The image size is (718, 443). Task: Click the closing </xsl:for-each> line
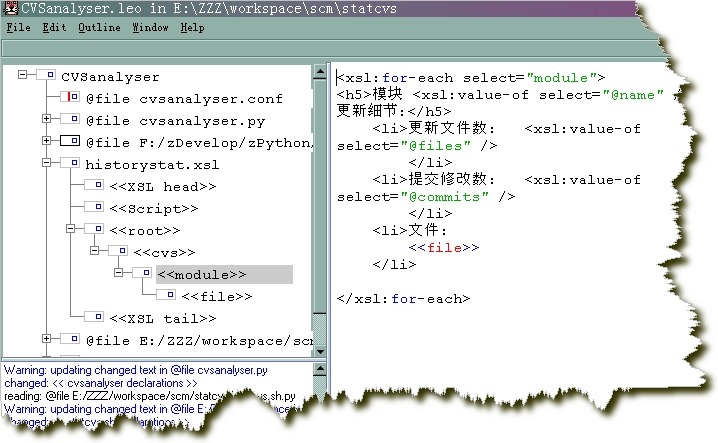tap(403, 299)
